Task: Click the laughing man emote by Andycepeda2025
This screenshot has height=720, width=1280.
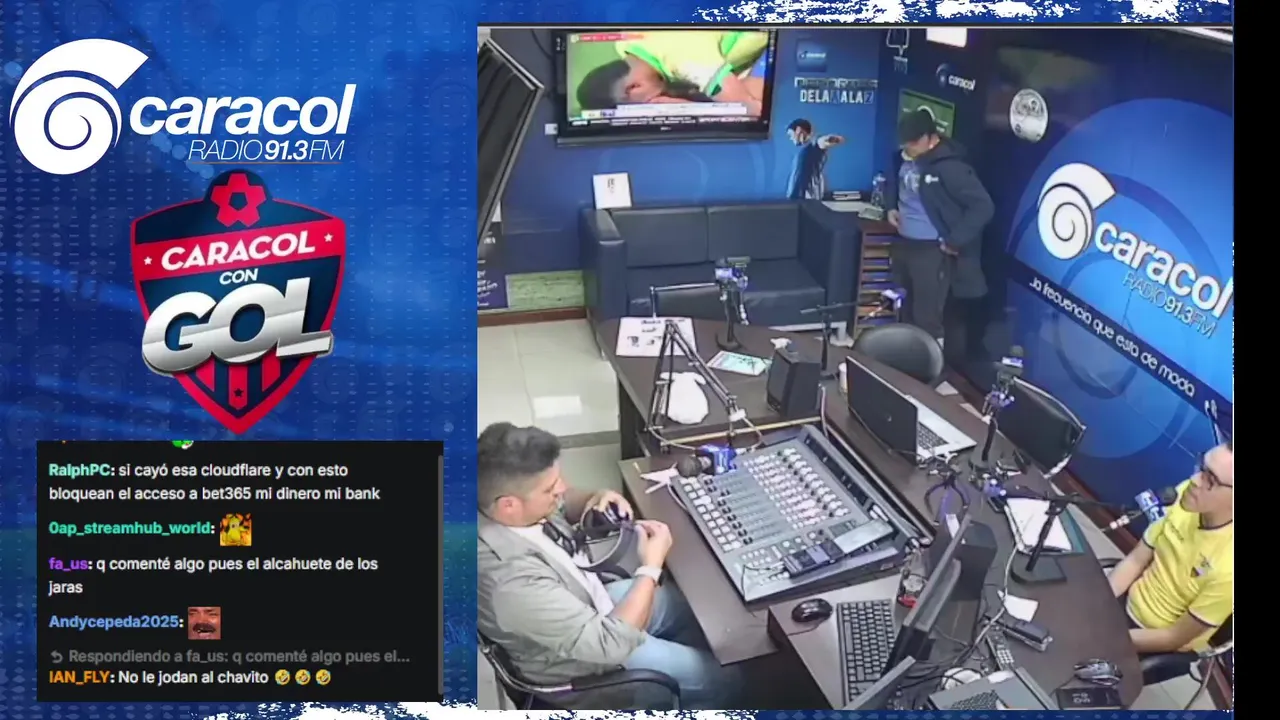Action: (x=204, y=622)
